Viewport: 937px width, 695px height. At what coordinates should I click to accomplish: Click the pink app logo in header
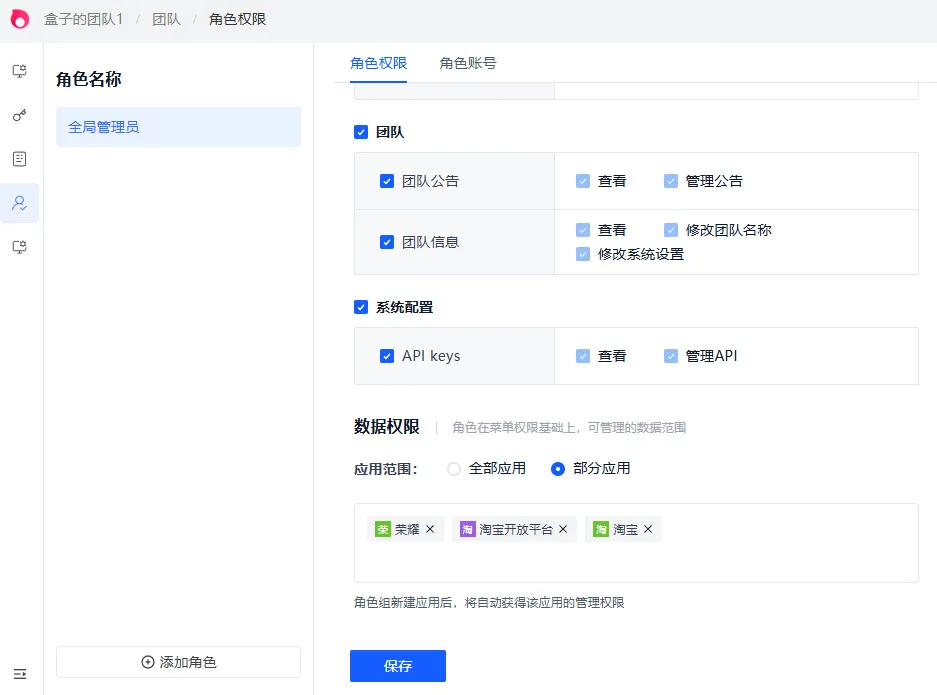tap(20, 19)
